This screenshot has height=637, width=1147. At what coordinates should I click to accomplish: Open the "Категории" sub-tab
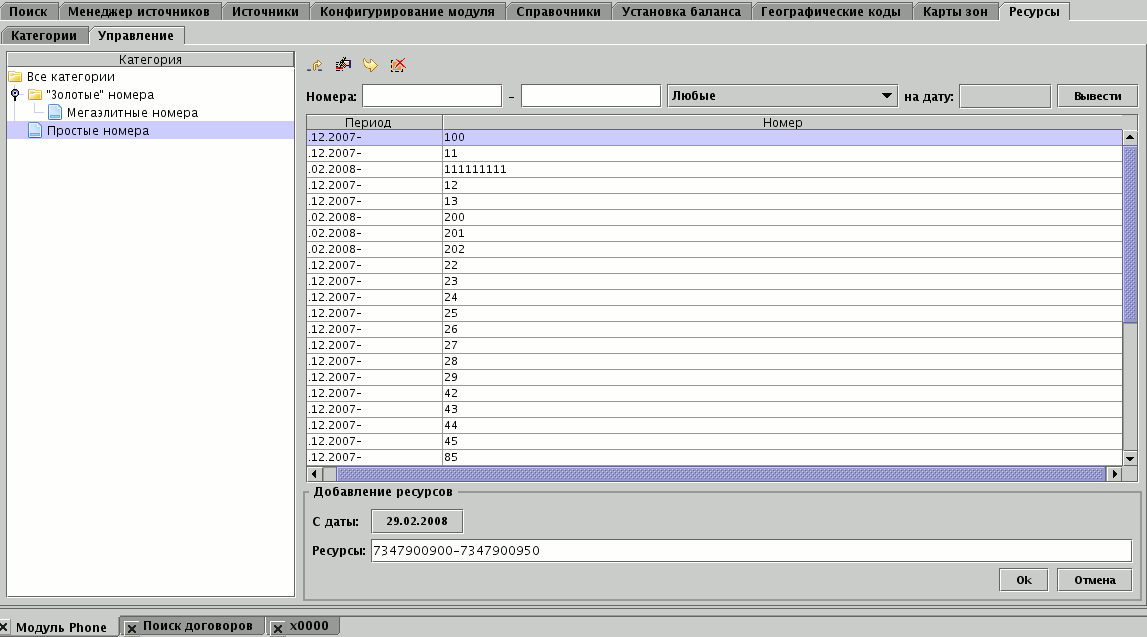tap(44, 35)
